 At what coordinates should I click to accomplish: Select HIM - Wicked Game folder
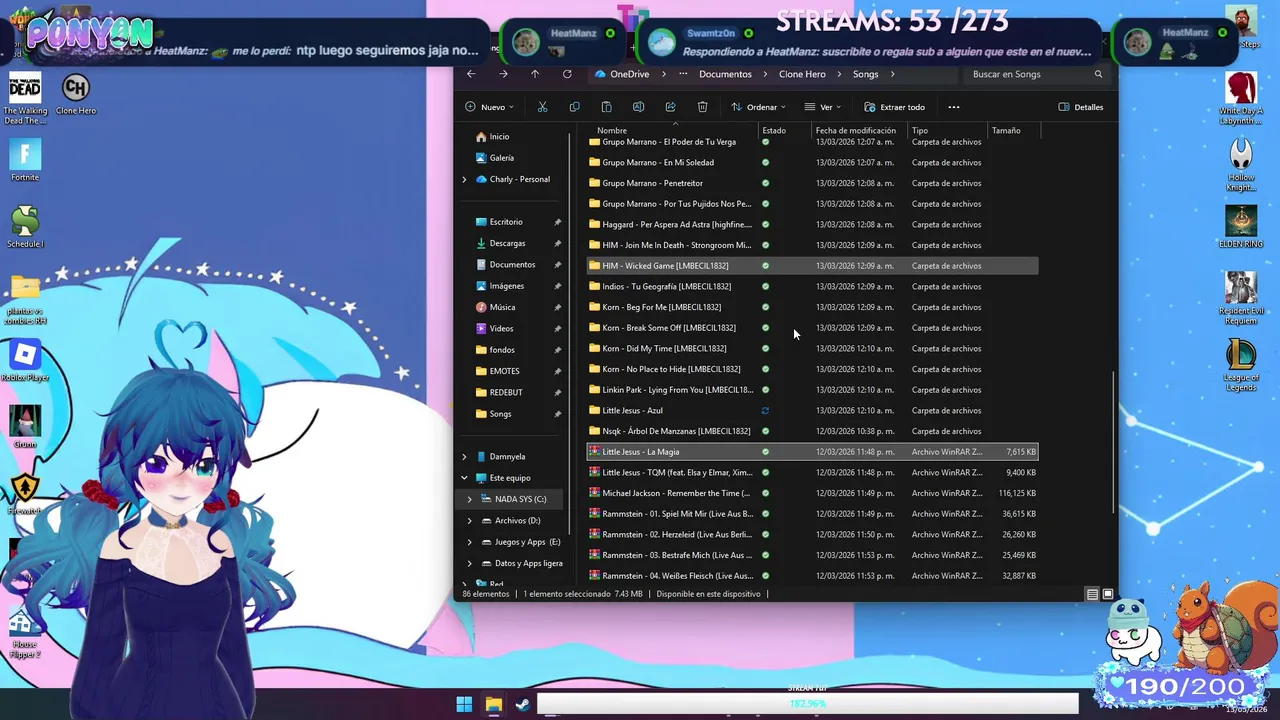tap(812, 266)
